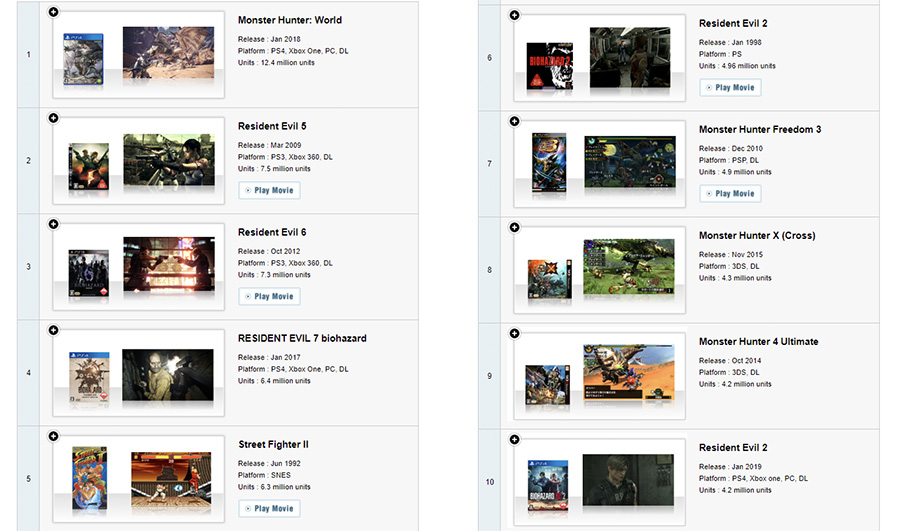Expand plus icon on Monster Hunter Freedom 3 card
Viewport: 900px width, 531px height.
pyautogui.click(x=515, y=121)
